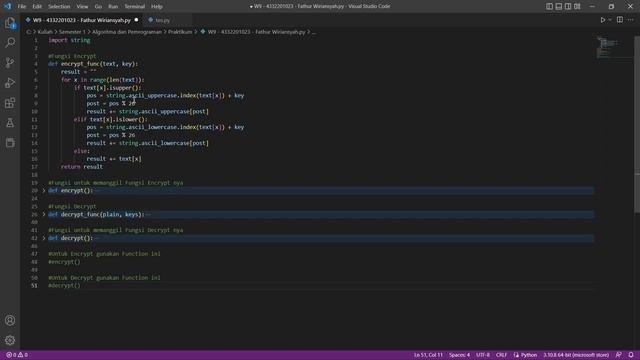Click the feedback icon in status bar
Screen dimensions: 640x360
pos(619,355)
